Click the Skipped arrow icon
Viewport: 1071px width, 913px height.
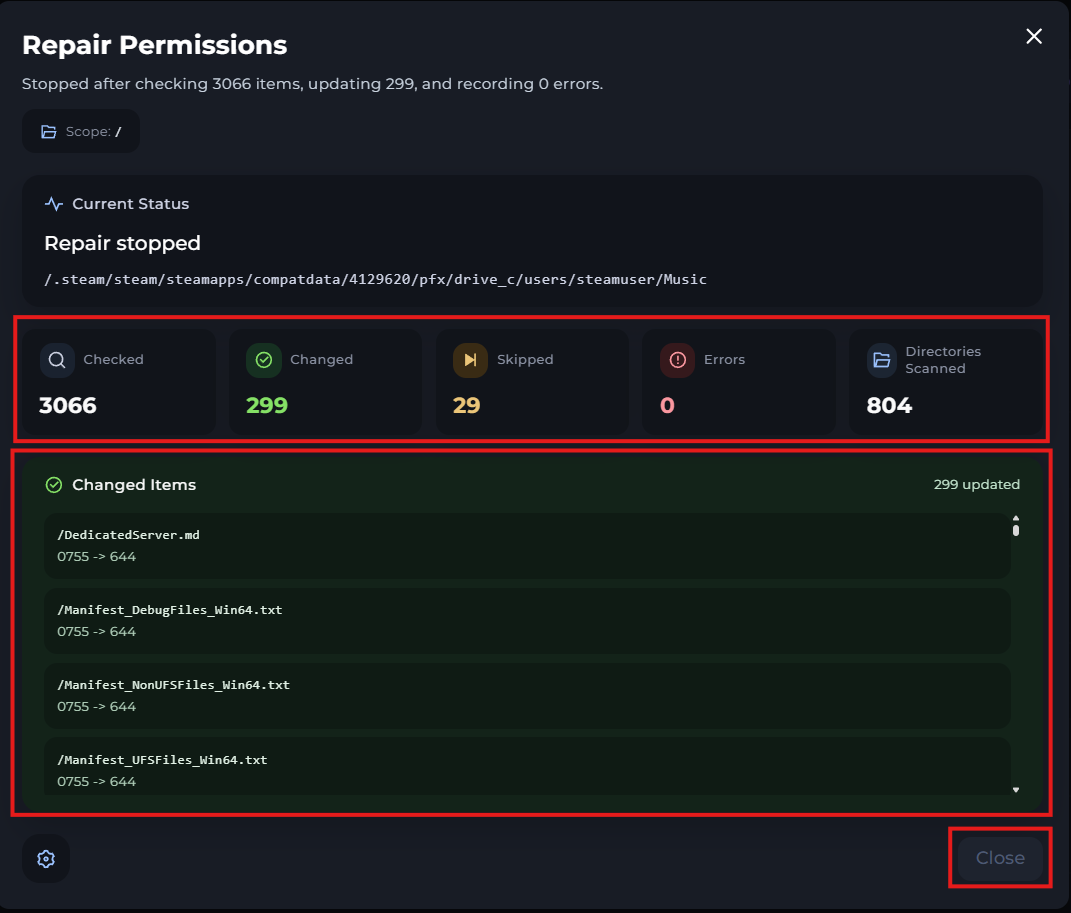click(470, 360)
